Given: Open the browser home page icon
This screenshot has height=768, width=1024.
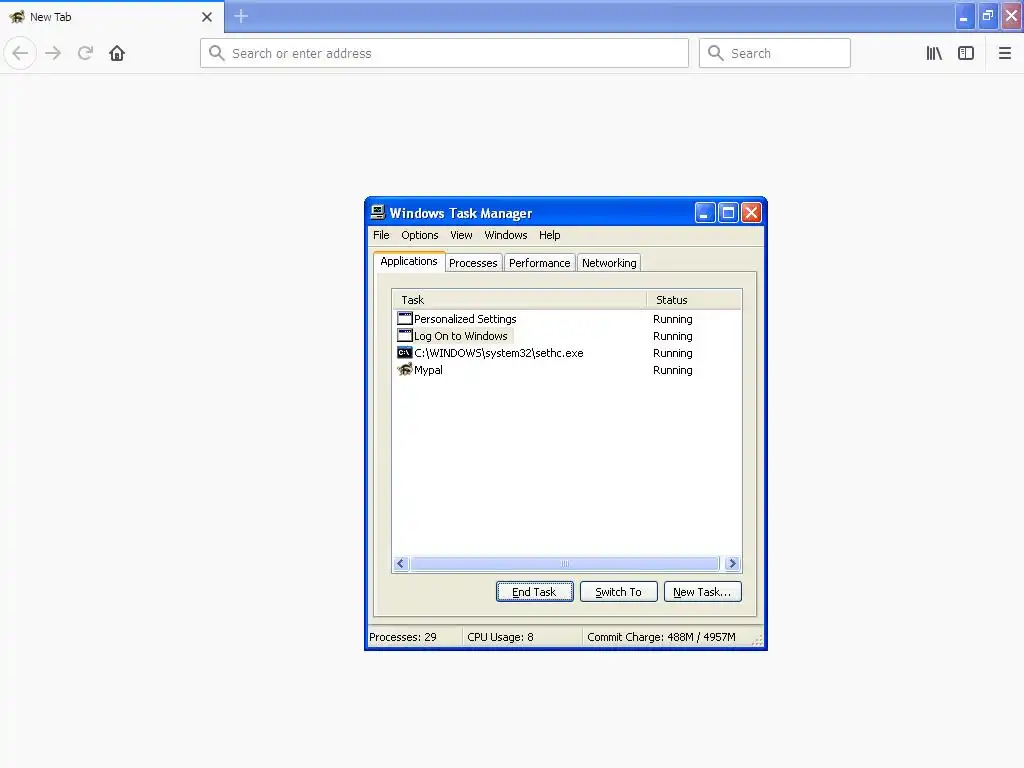Looking at the screenshot, I should 117,53.
